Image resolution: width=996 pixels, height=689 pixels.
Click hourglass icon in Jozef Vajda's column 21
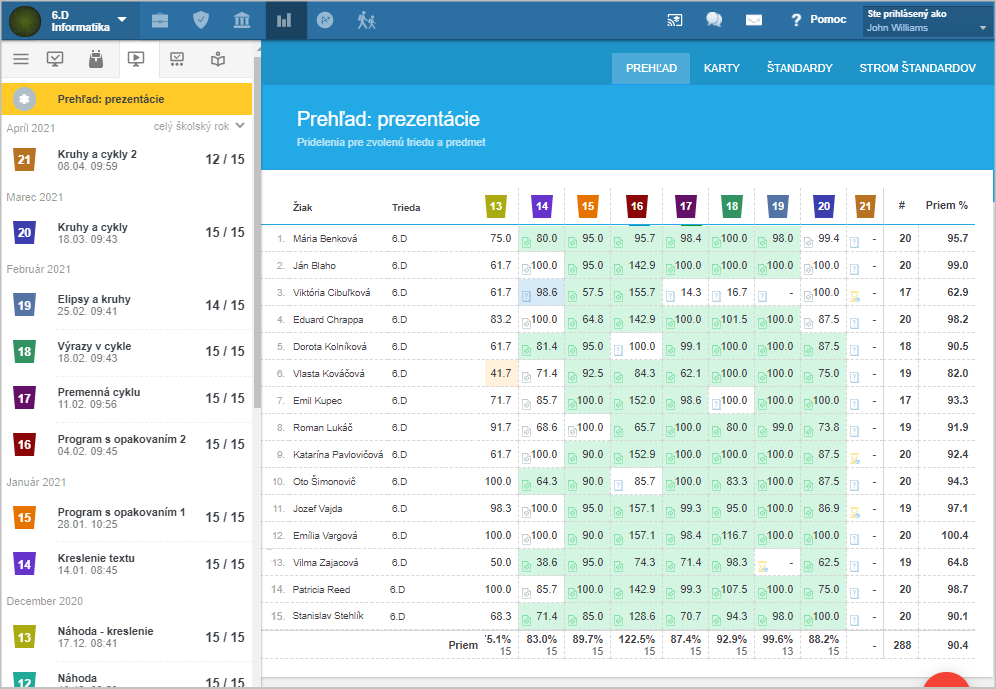[855, 512]
